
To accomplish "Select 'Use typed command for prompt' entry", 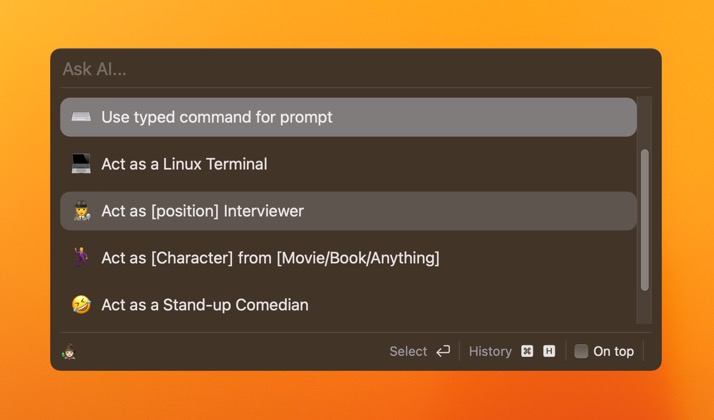I will point(217,117).
